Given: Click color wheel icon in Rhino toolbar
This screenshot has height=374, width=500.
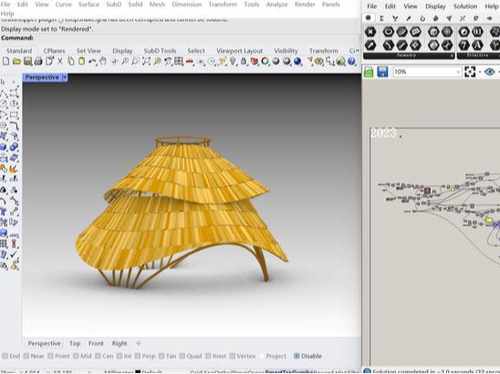Looking at the screenshot, I should (265, 61).
